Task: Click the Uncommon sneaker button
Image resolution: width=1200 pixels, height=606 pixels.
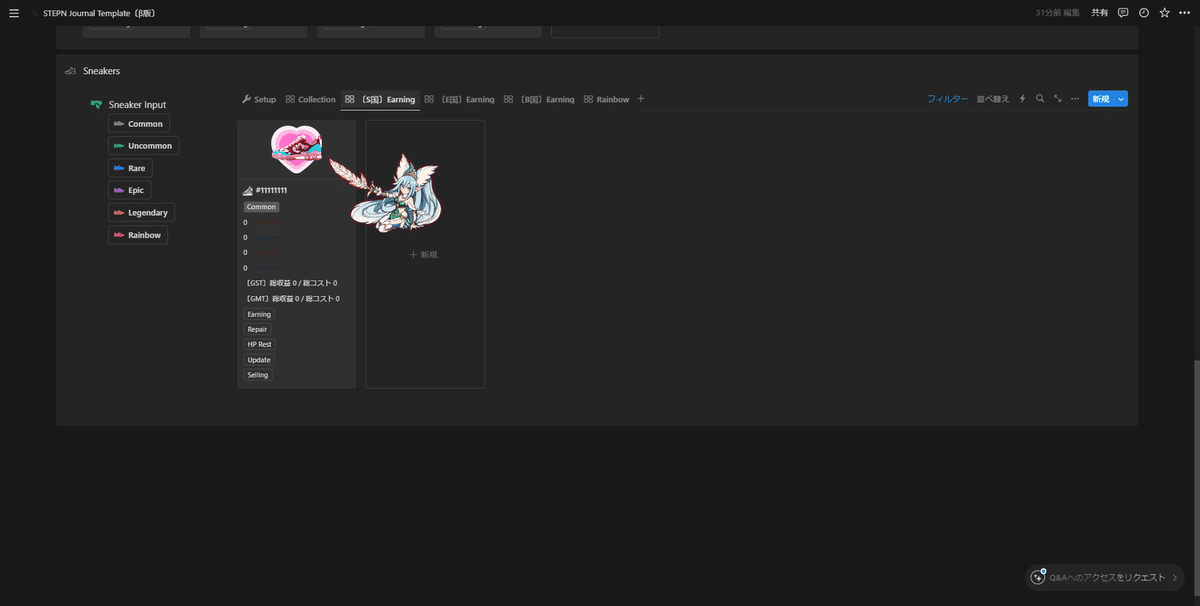Action: coord(143,146)
